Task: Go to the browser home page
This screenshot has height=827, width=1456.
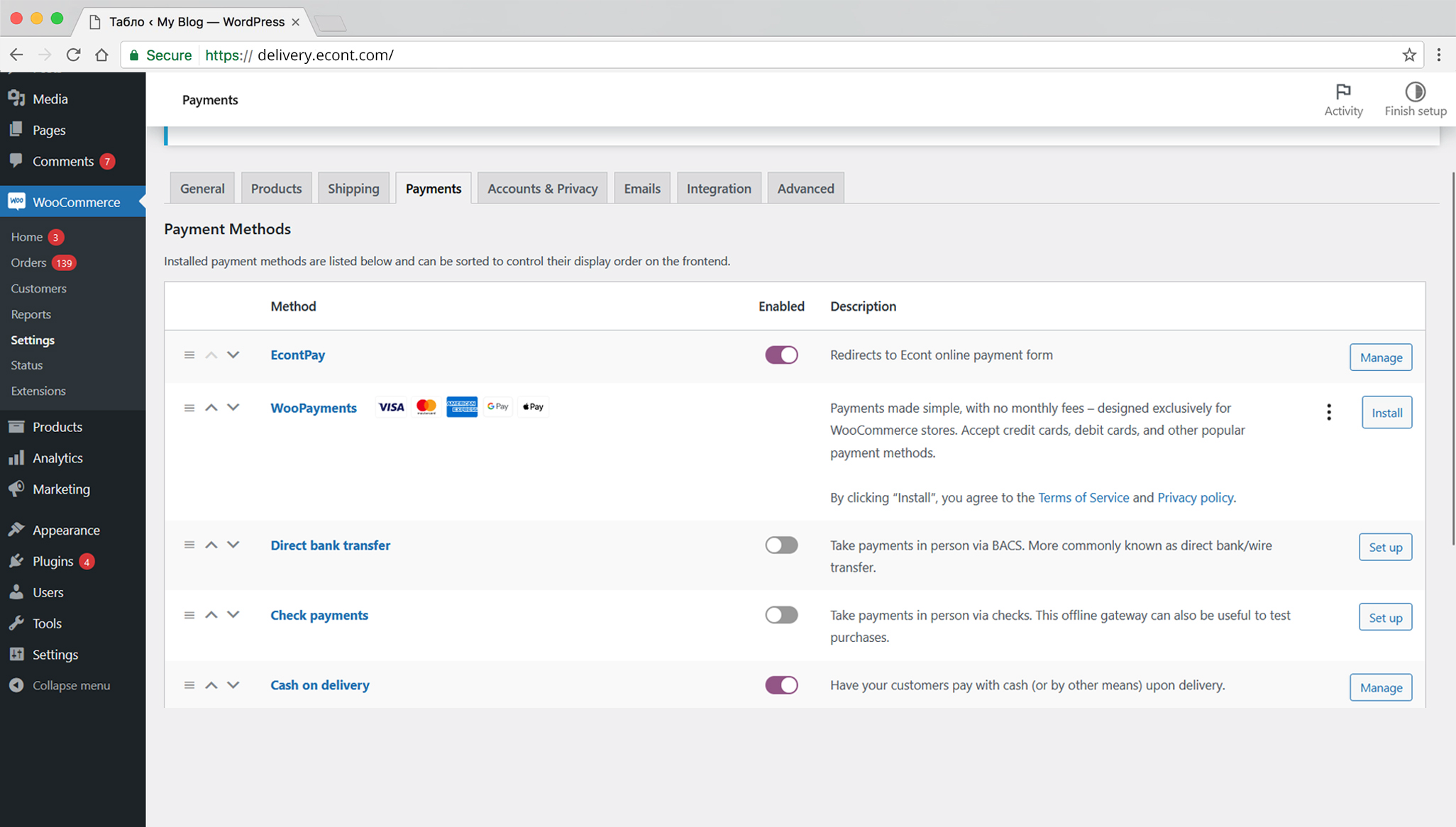Action: [101, 55]
